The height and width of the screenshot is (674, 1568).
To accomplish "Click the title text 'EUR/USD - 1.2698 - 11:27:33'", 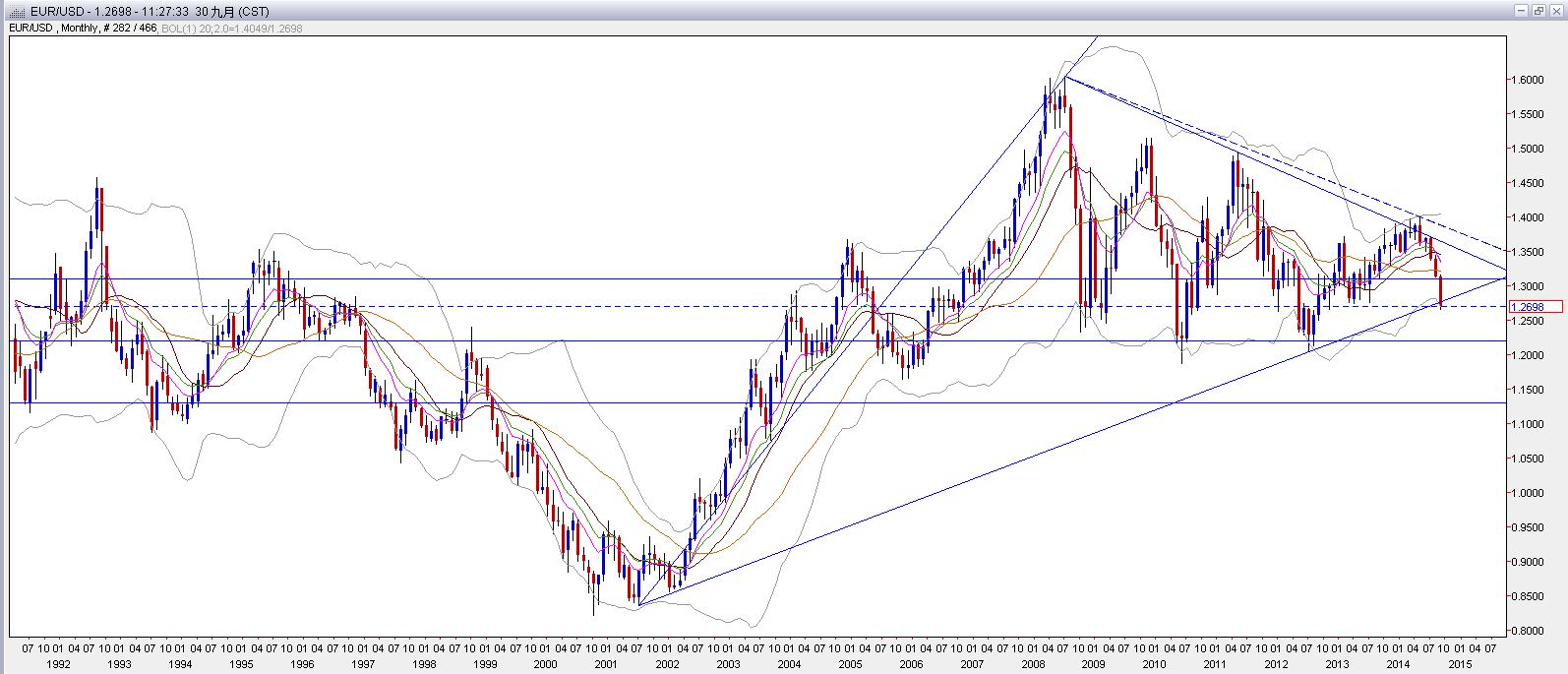I will click(x=109, y=12).
